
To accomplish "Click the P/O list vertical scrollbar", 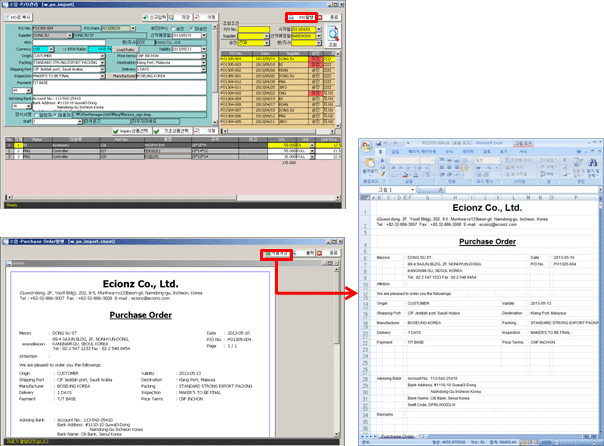I will pos(338,89).
